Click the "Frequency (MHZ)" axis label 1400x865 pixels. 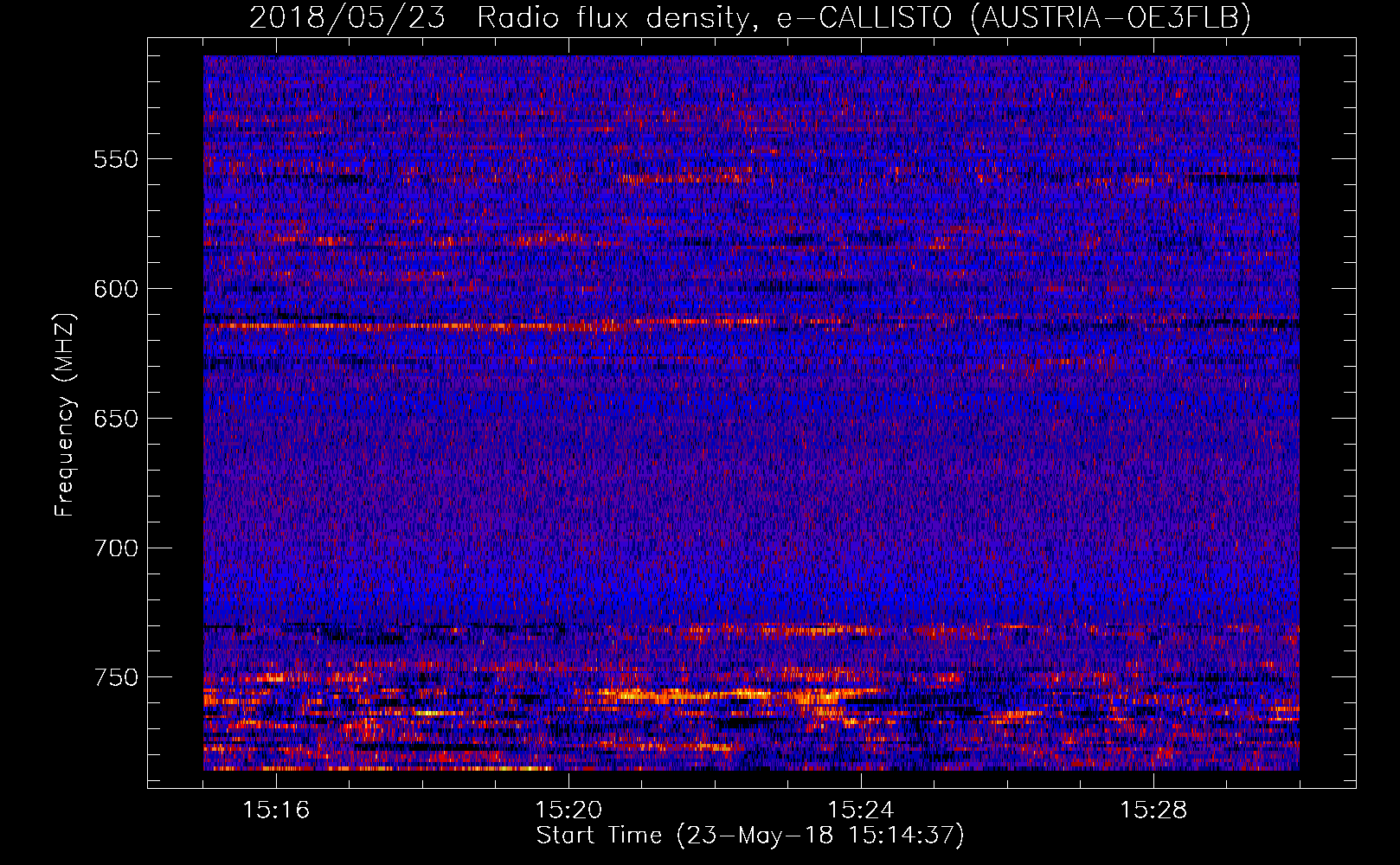(x=65, y=414)
